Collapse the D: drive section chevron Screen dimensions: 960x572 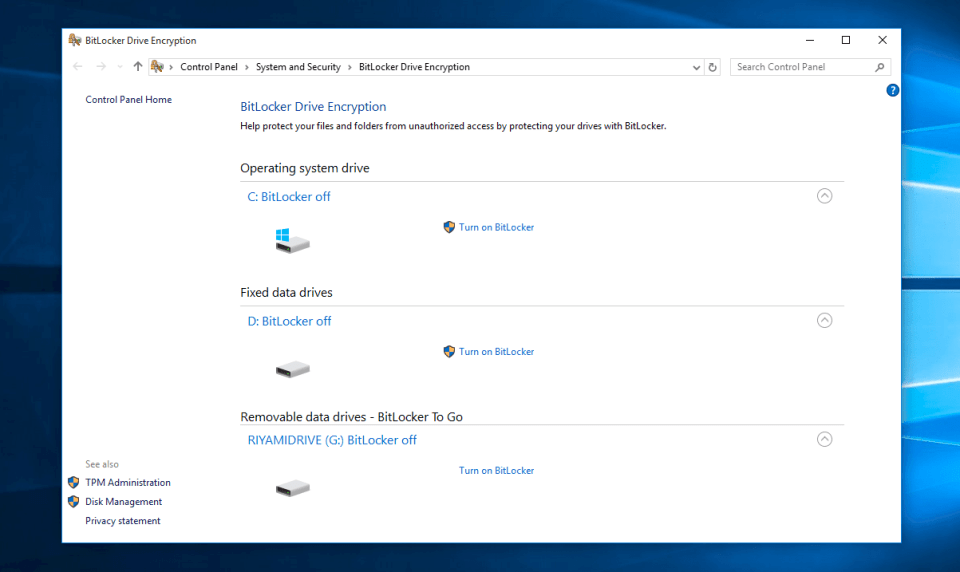click(824, 320)
